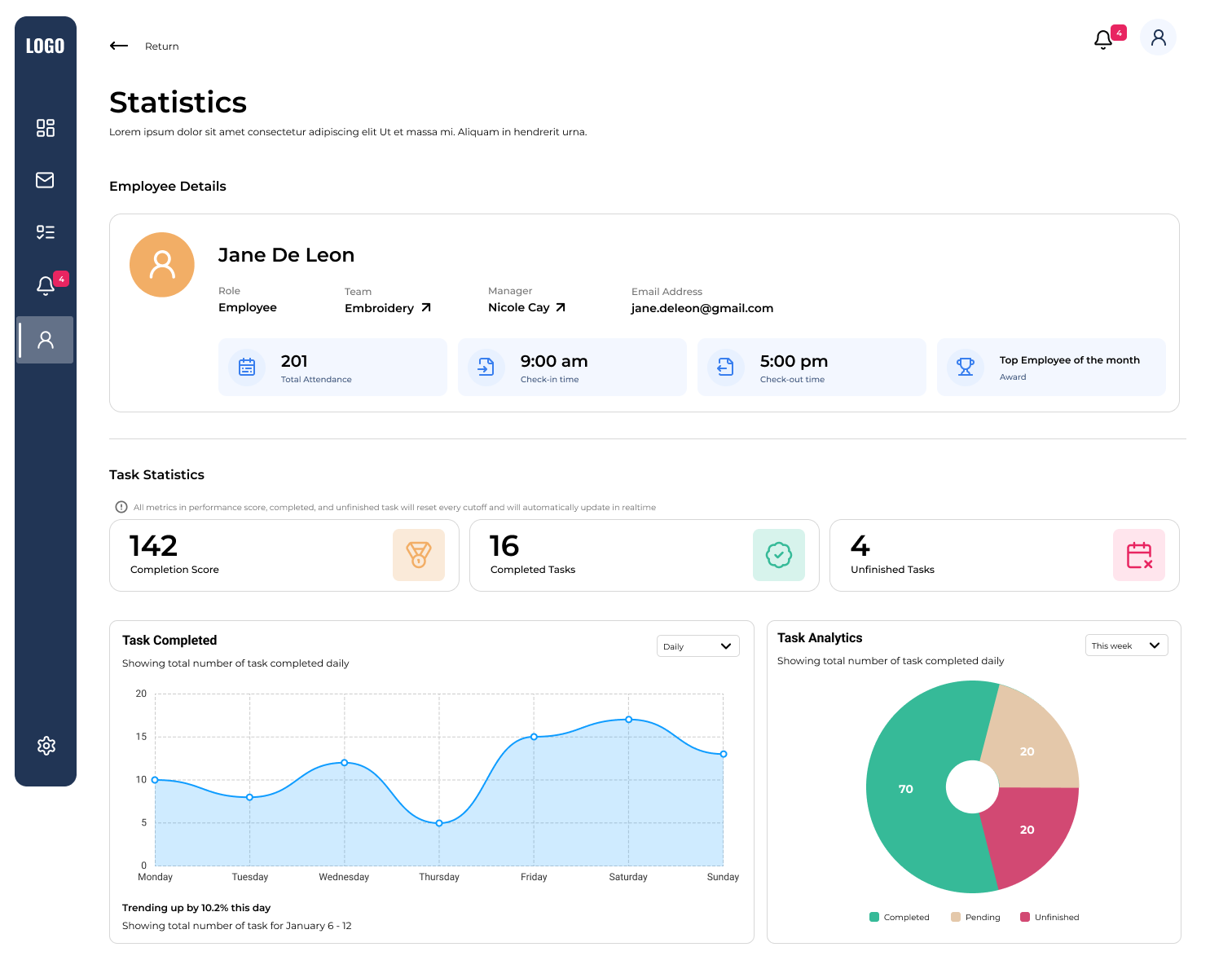
Task: Click the Top Employee trophy award icon
Action: point(966,367)
